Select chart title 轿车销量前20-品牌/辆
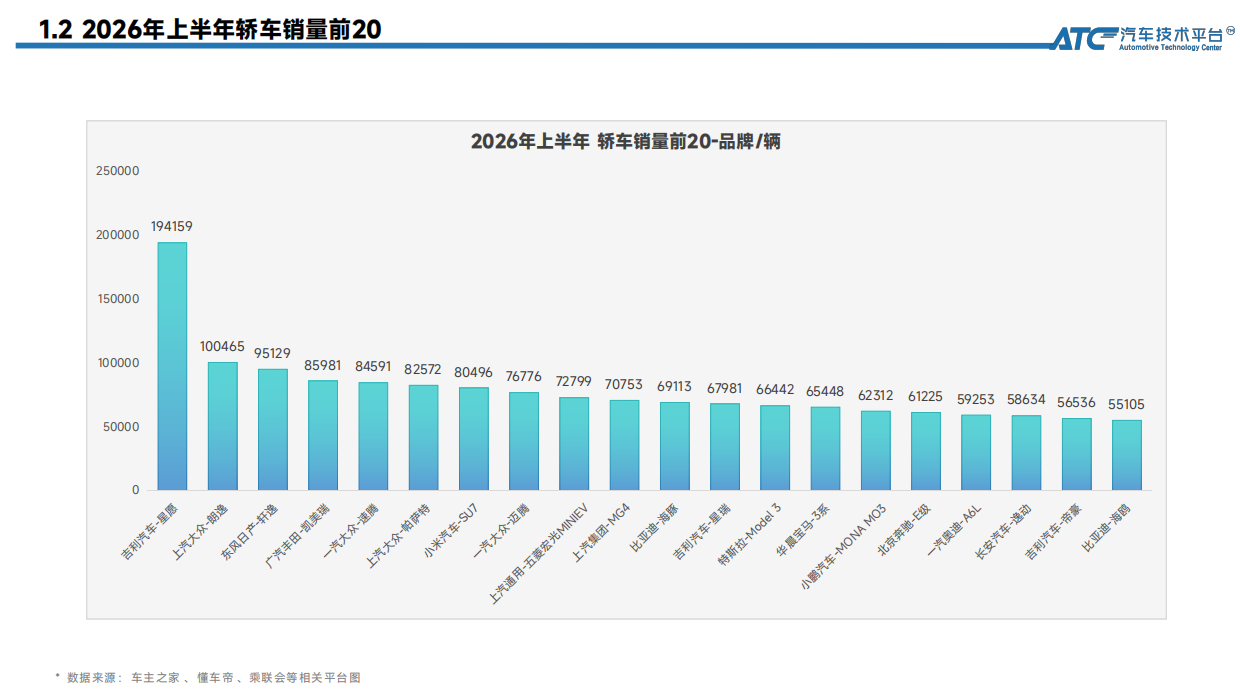 pyautogui.click(x=689, y=142)
